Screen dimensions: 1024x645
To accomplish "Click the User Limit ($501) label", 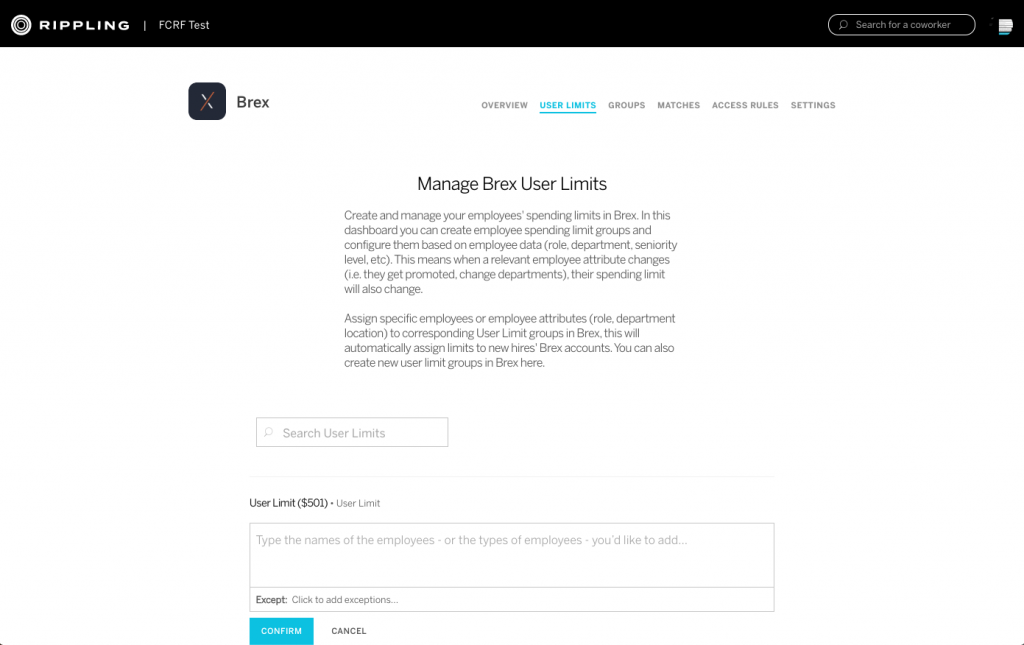I will coord(289,503).
